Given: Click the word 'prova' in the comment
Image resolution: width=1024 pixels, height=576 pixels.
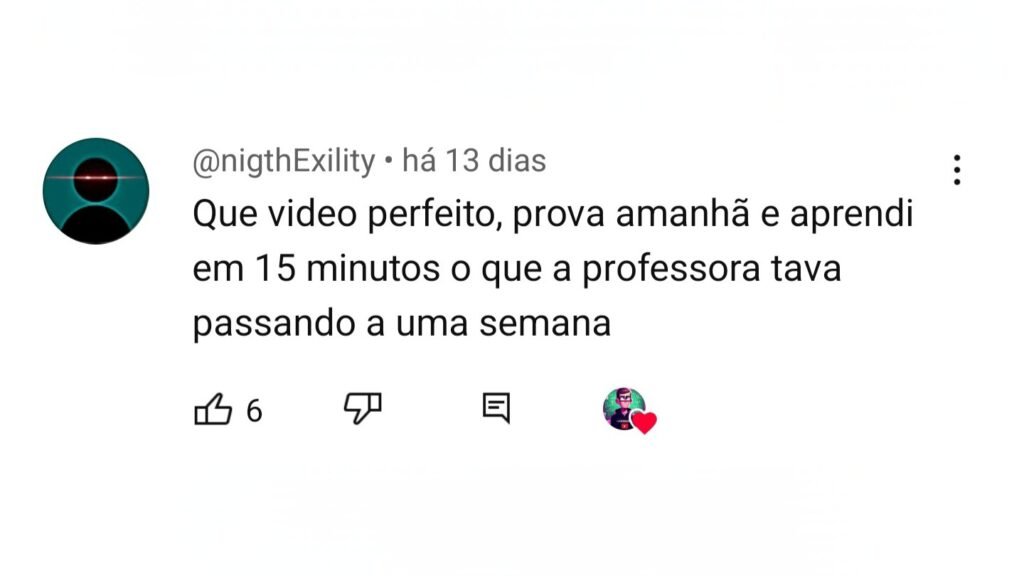Looking at the screenshot, I should pyautogui.click(x=558, y=216).
